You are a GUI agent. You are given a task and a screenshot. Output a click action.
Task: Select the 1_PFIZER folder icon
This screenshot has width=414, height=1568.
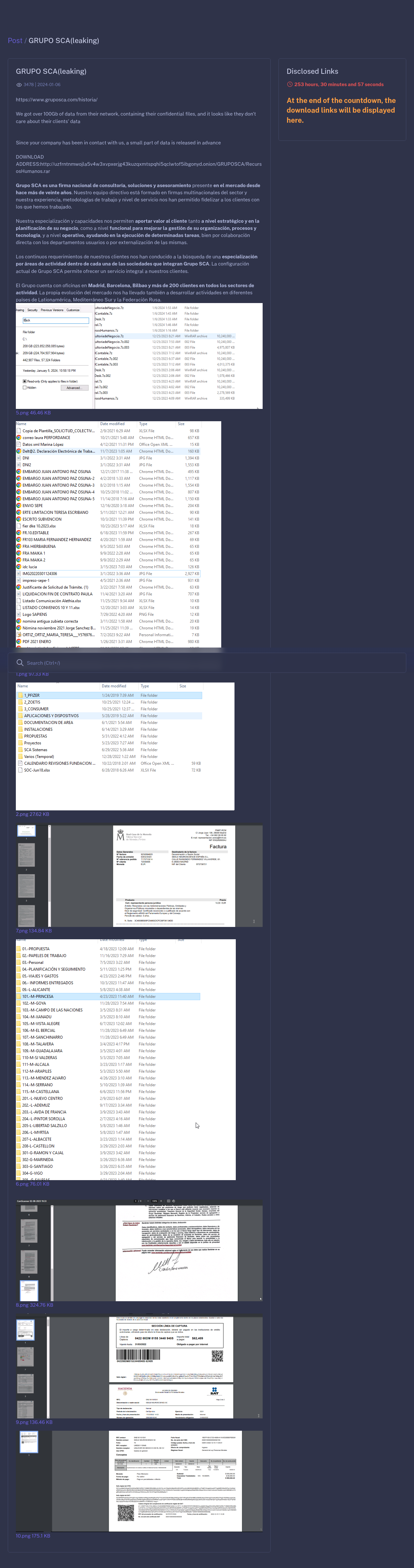(20, 695)
